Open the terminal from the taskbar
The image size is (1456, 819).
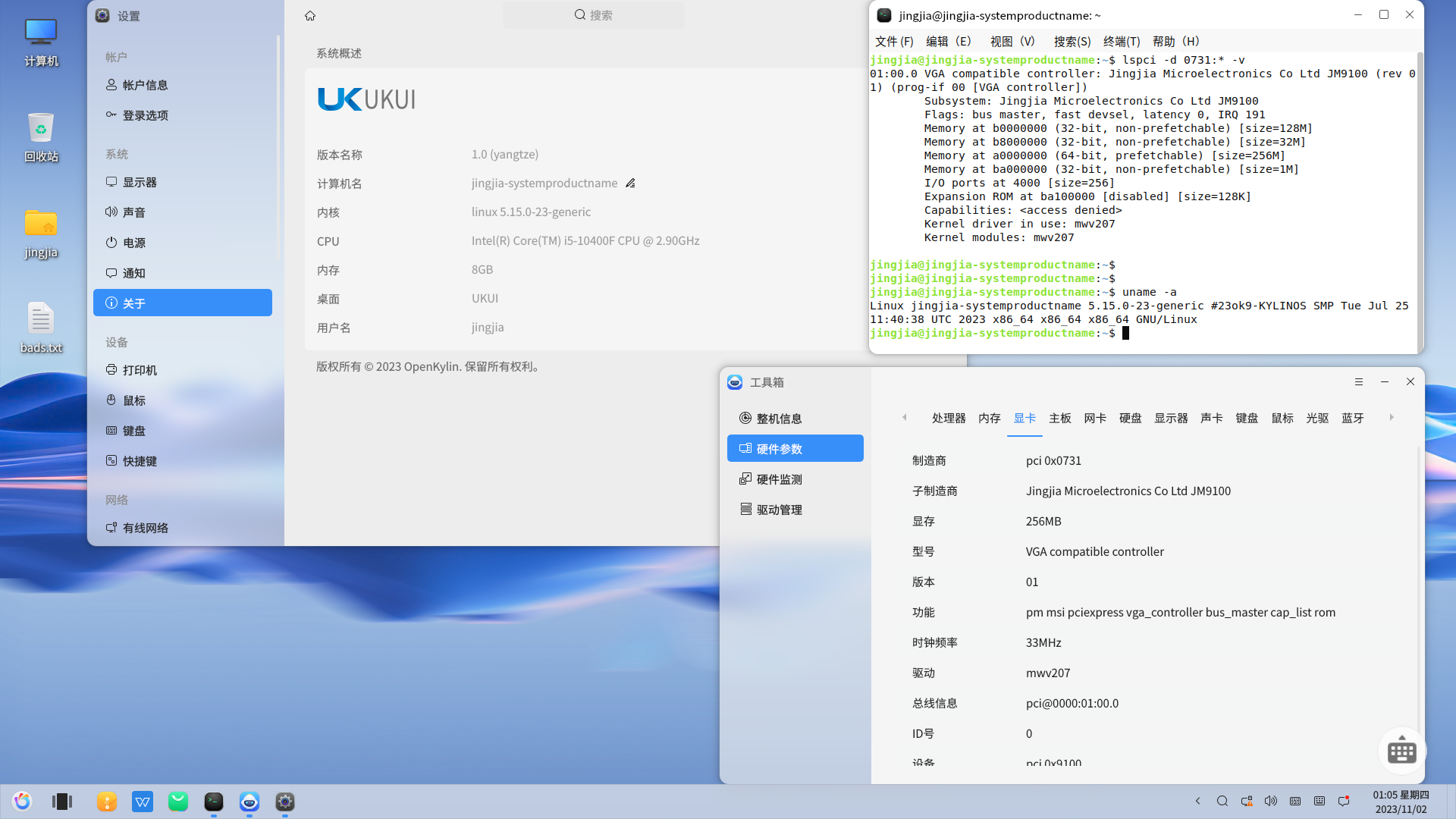pos(214,802)
